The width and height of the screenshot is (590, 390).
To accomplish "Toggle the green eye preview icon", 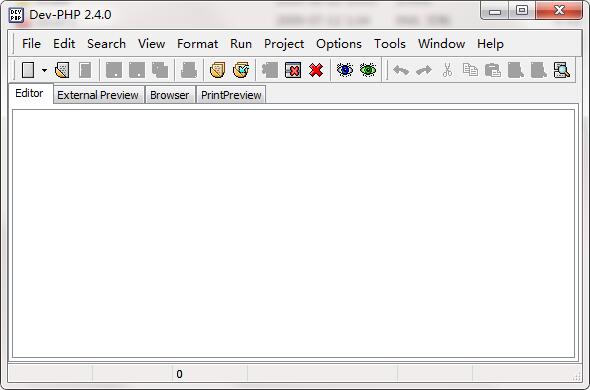I will [368, 70].
